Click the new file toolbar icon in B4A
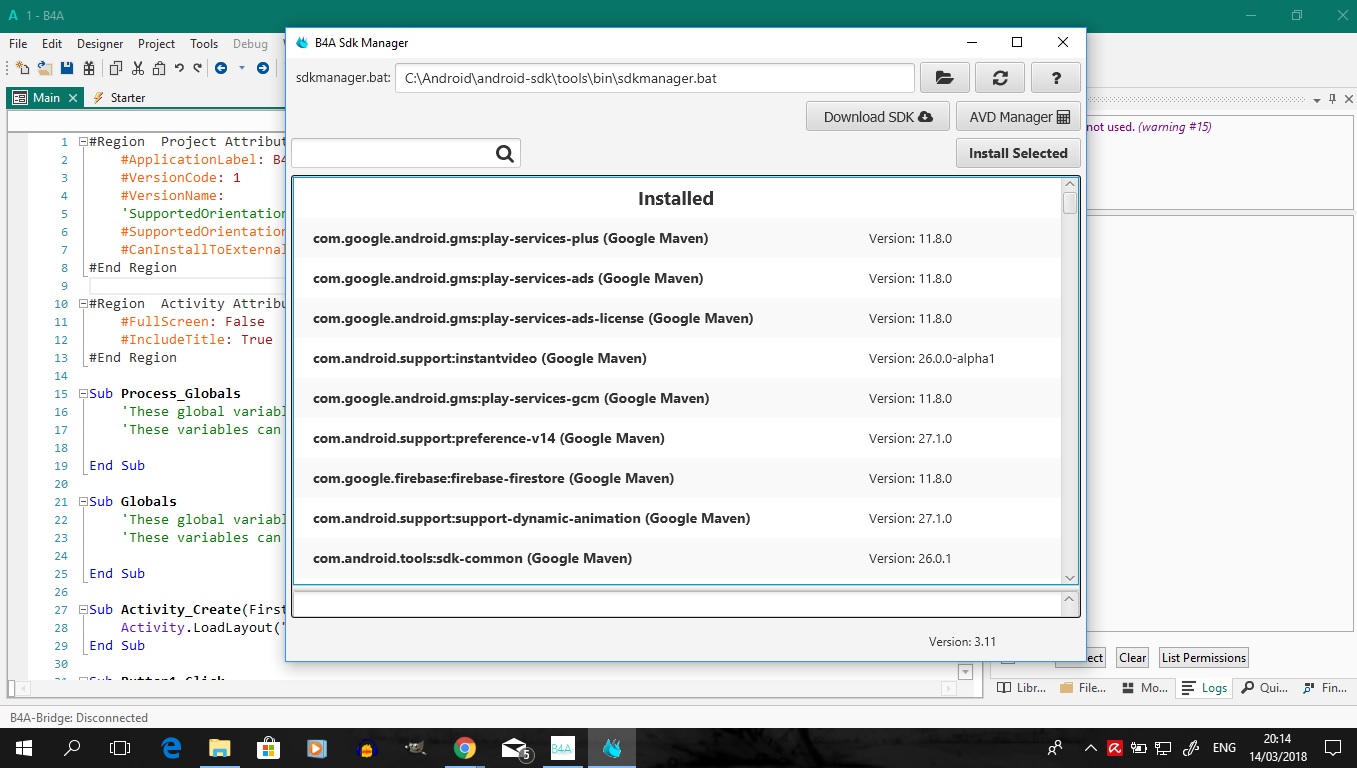The width and height of the screenshot is (1357, 768). tap(22, 68)
